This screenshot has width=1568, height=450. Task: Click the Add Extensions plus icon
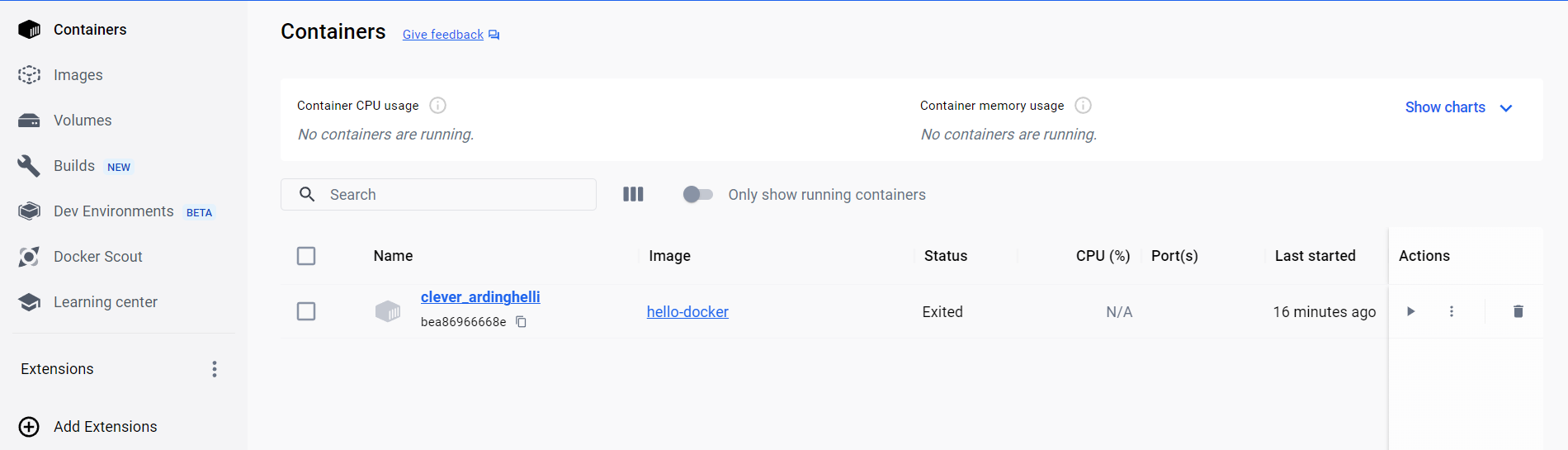click(x=29, y=427)
